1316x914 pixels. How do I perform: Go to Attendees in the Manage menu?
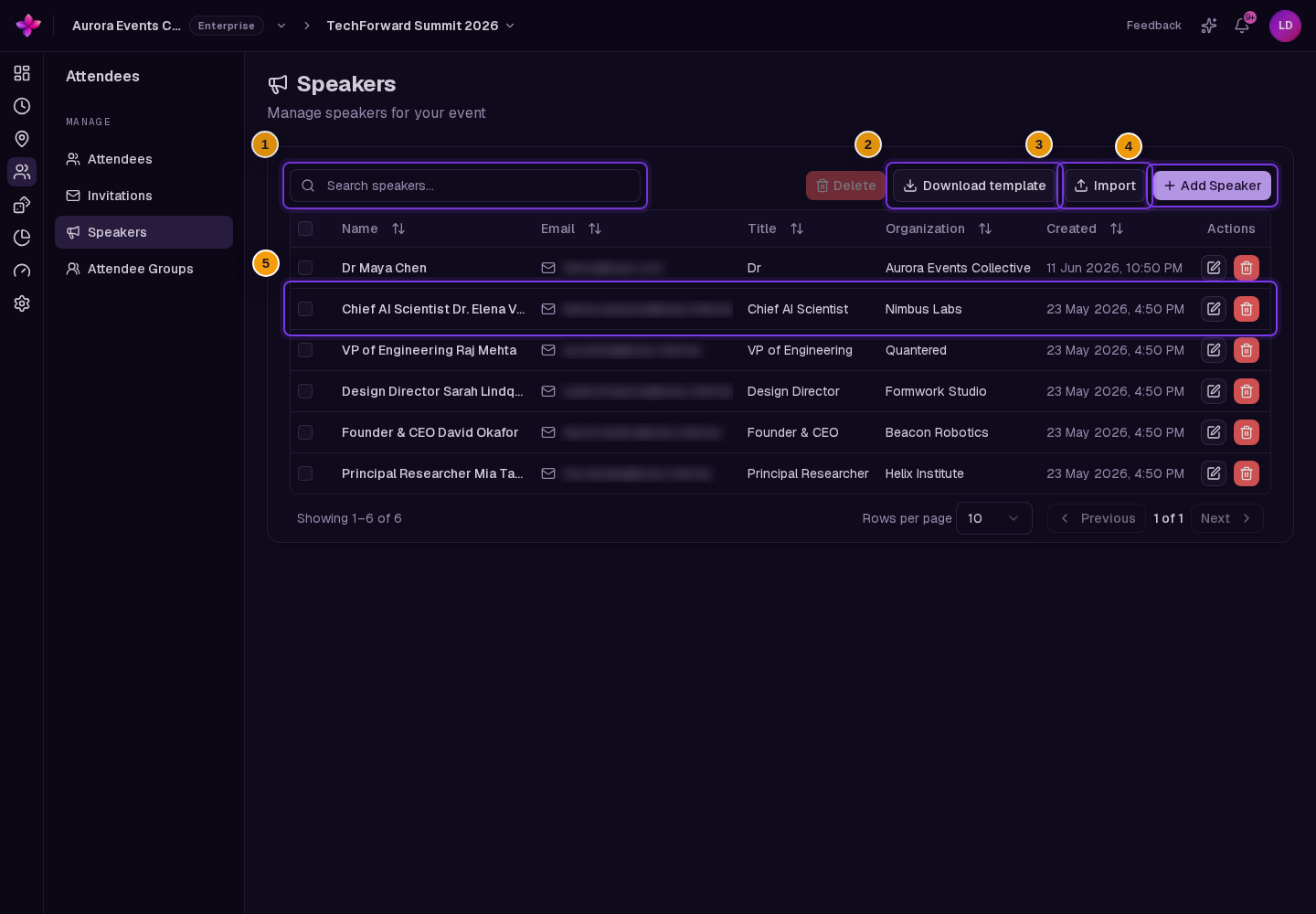click(x=143, y=159)
